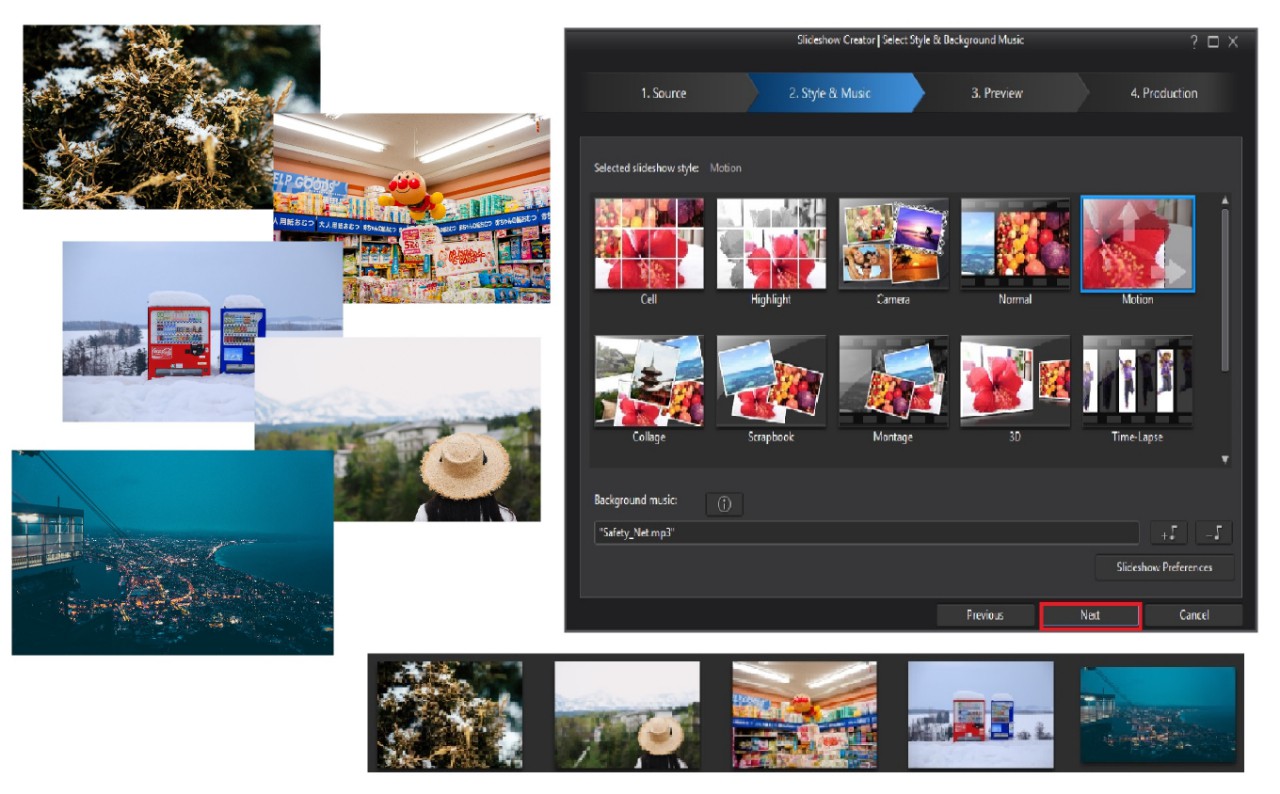Viewport: 1280px width, 794px height.
Task: Select the 3D slideshow style
Action: pos(1015,381)
